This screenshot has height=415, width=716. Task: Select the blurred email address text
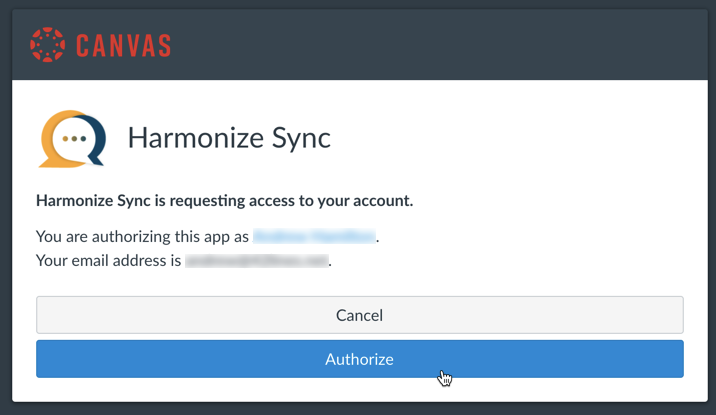257,261
